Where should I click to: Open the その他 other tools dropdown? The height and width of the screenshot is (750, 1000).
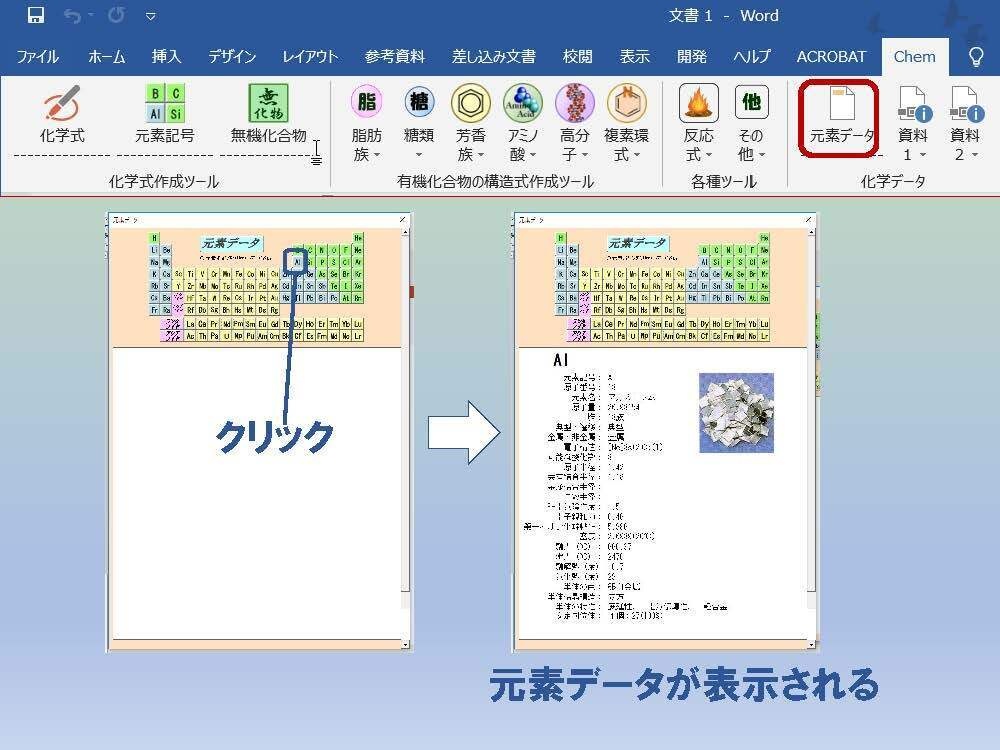point(751,124)
